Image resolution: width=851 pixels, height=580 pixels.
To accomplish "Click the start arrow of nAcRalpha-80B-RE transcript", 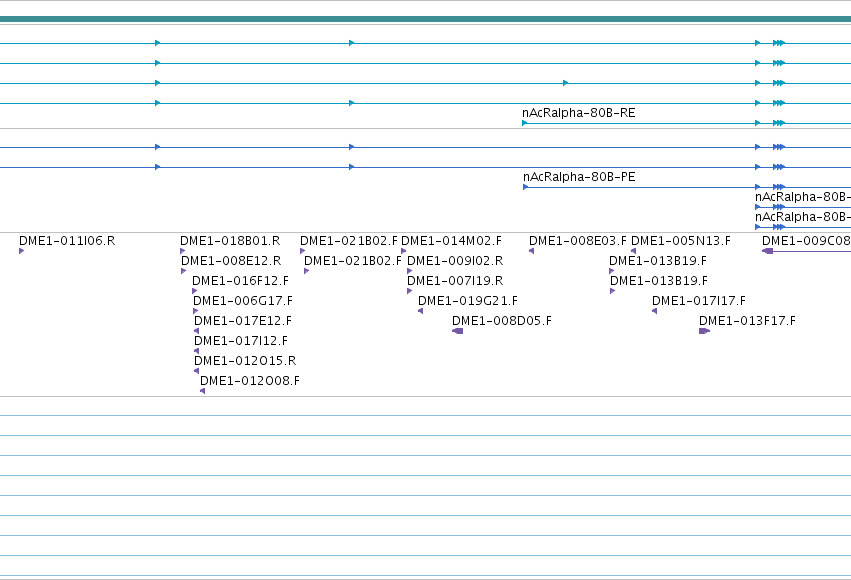I will click(525, 123).
